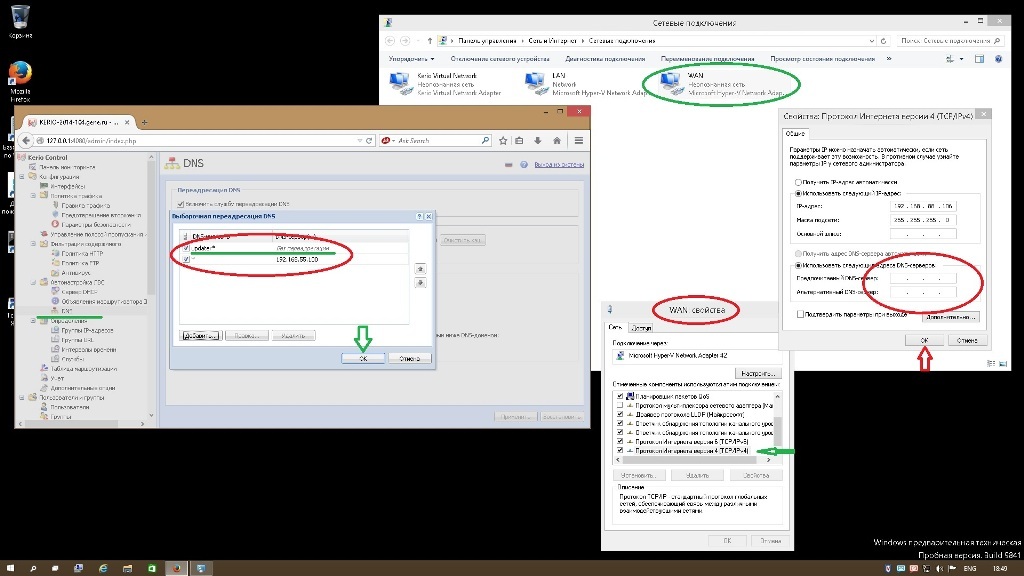Open Mozilla Firefox desktop shortcut
Screen dimensions: 1024x576
pos(20,76)
